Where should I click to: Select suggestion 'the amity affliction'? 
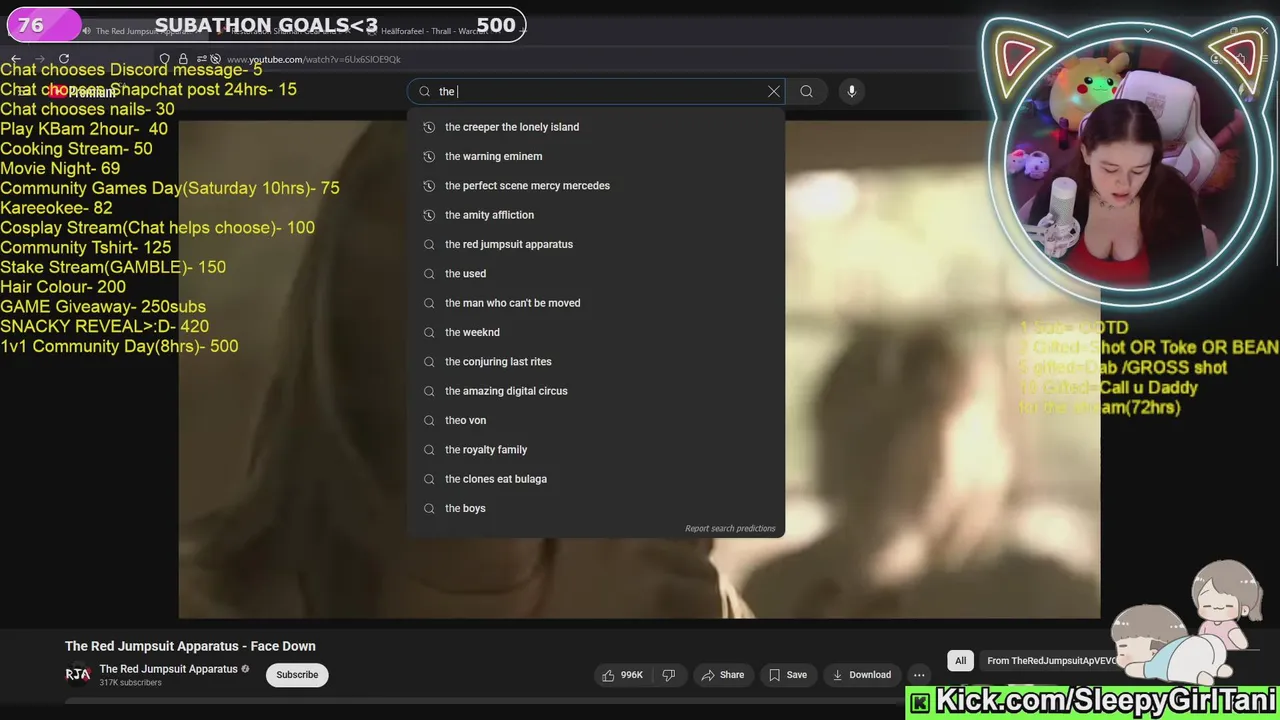(x=596, y=215)
